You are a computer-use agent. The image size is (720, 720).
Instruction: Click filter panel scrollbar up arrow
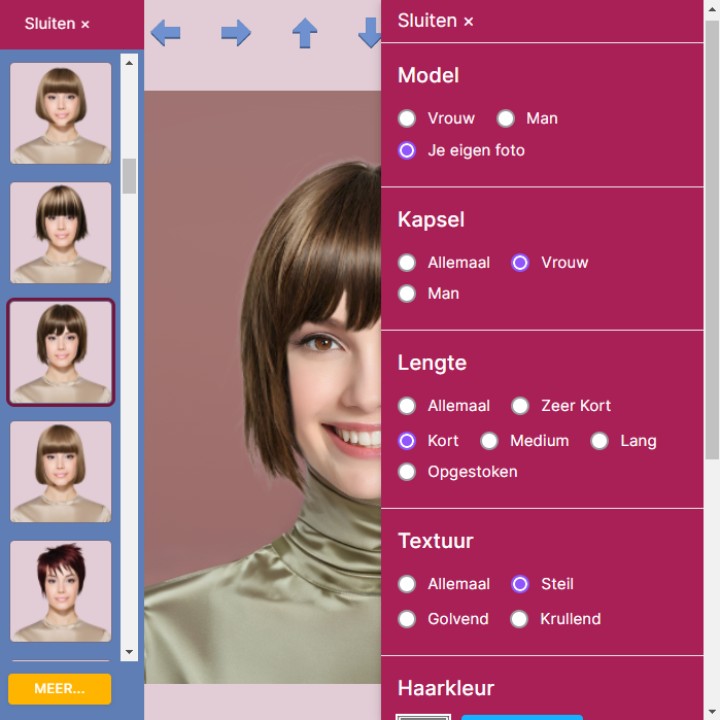712,9
